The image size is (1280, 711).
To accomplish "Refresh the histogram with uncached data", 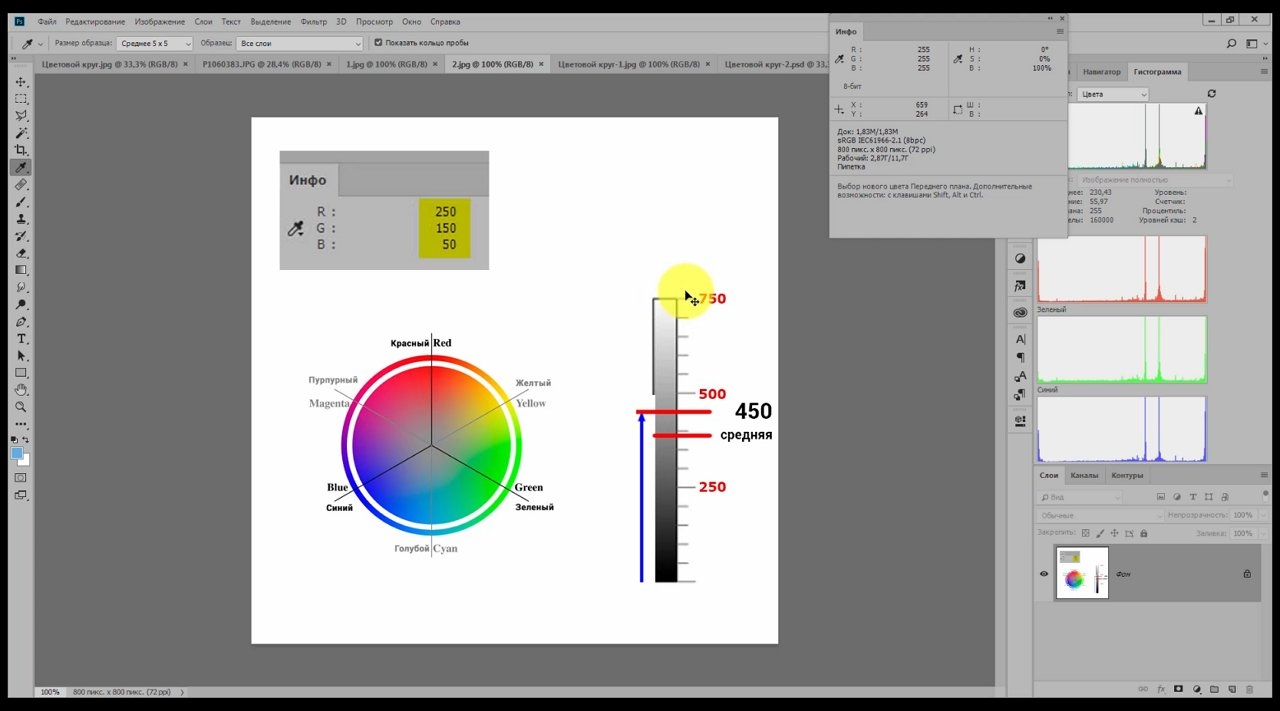I will point(1212,93).
